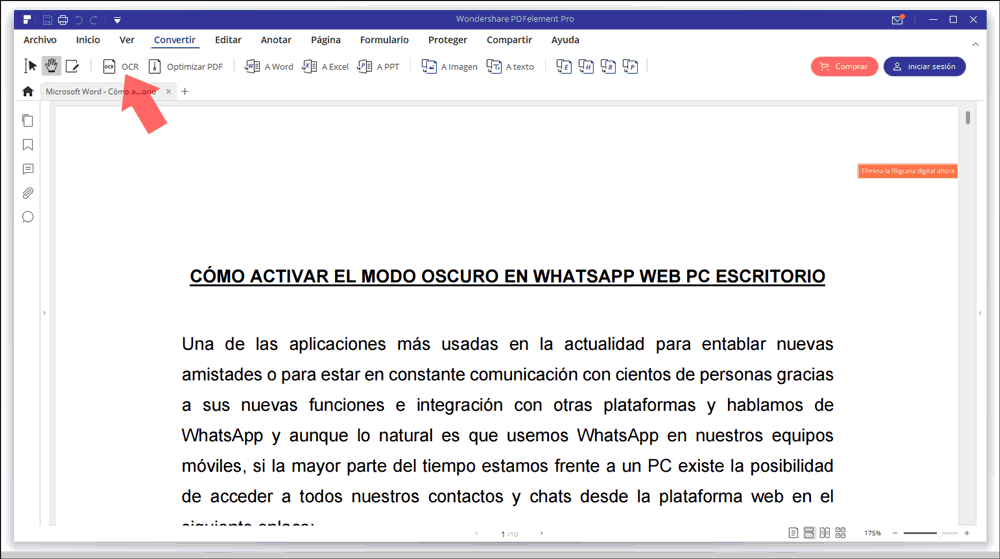Switch to the Anotar tab

click(x=276, y=40)
